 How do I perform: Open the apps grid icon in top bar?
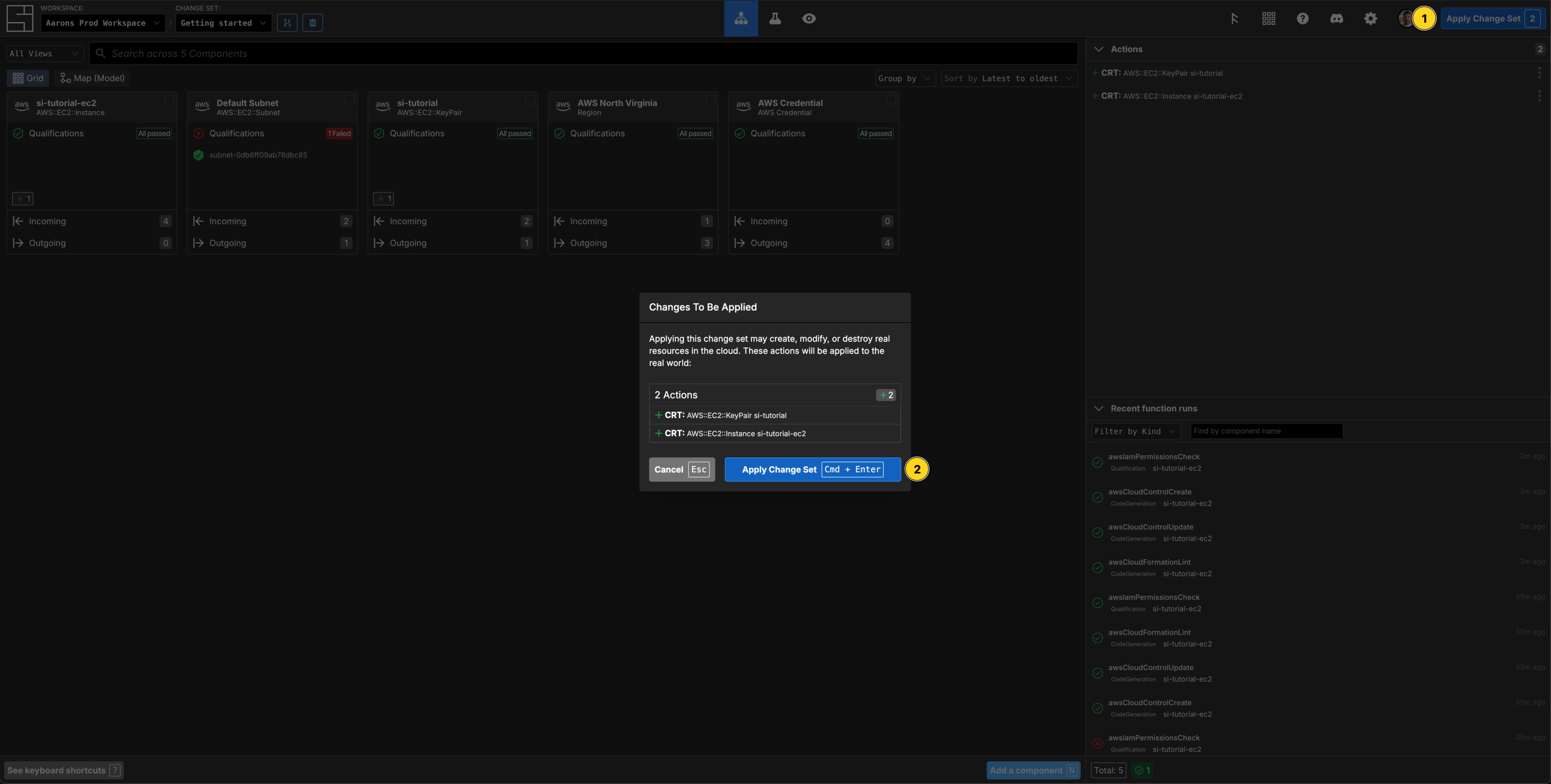point(1269,18)
